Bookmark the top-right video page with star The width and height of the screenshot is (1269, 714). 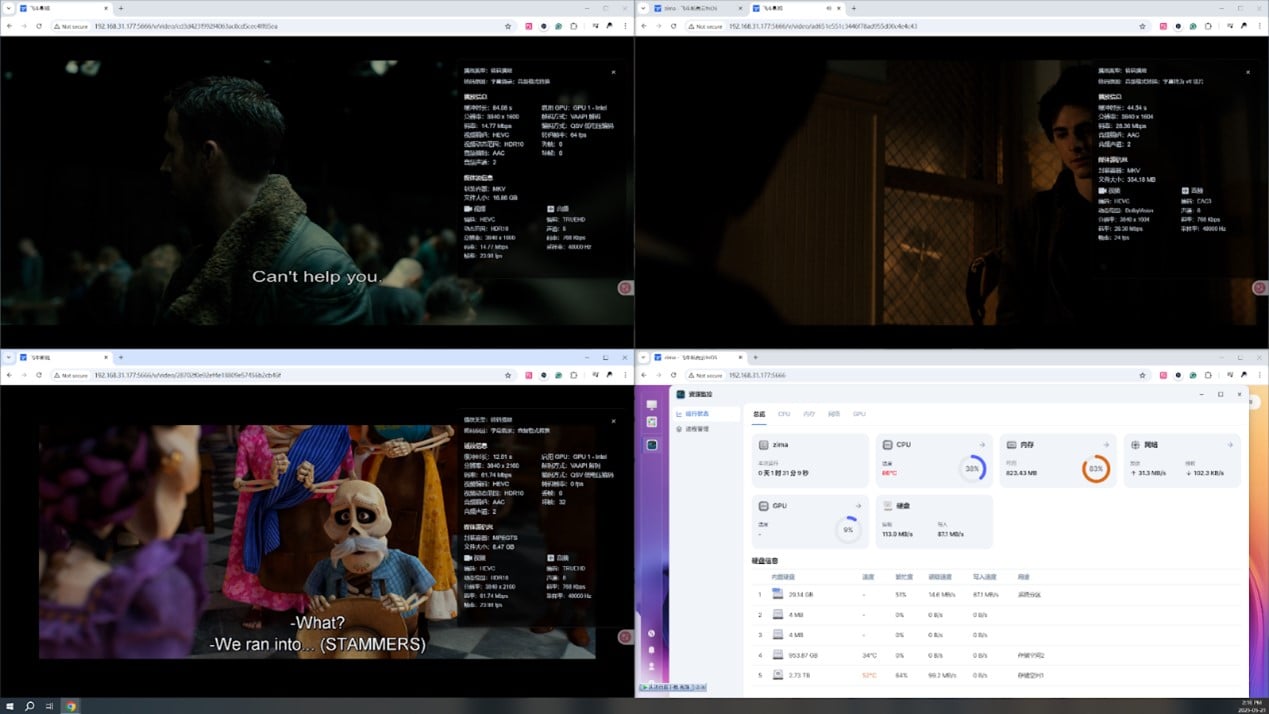click(x=1142, y=26)
